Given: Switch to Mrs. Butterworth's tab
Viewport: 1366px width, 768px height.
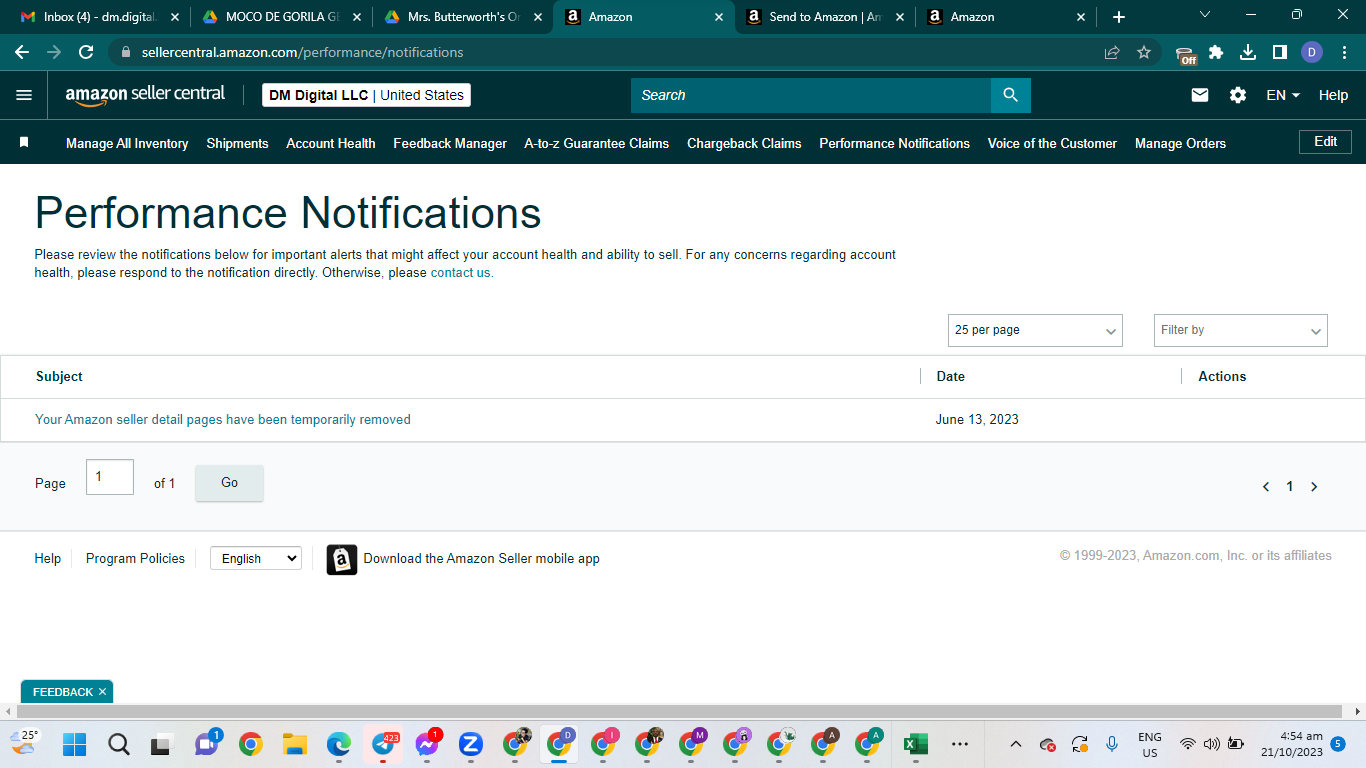Looking at the screenshot, I should tap(463, 17).
